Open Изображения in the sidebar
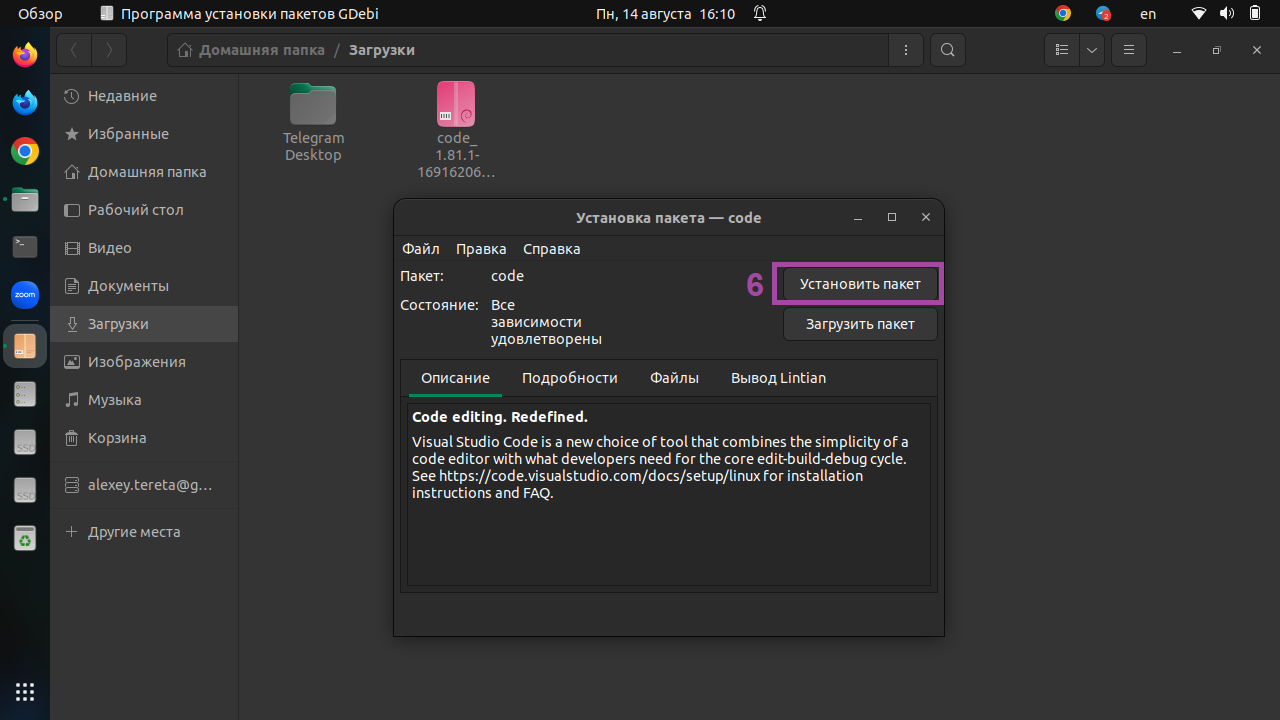1280x720 pixels. coord(144,362)
